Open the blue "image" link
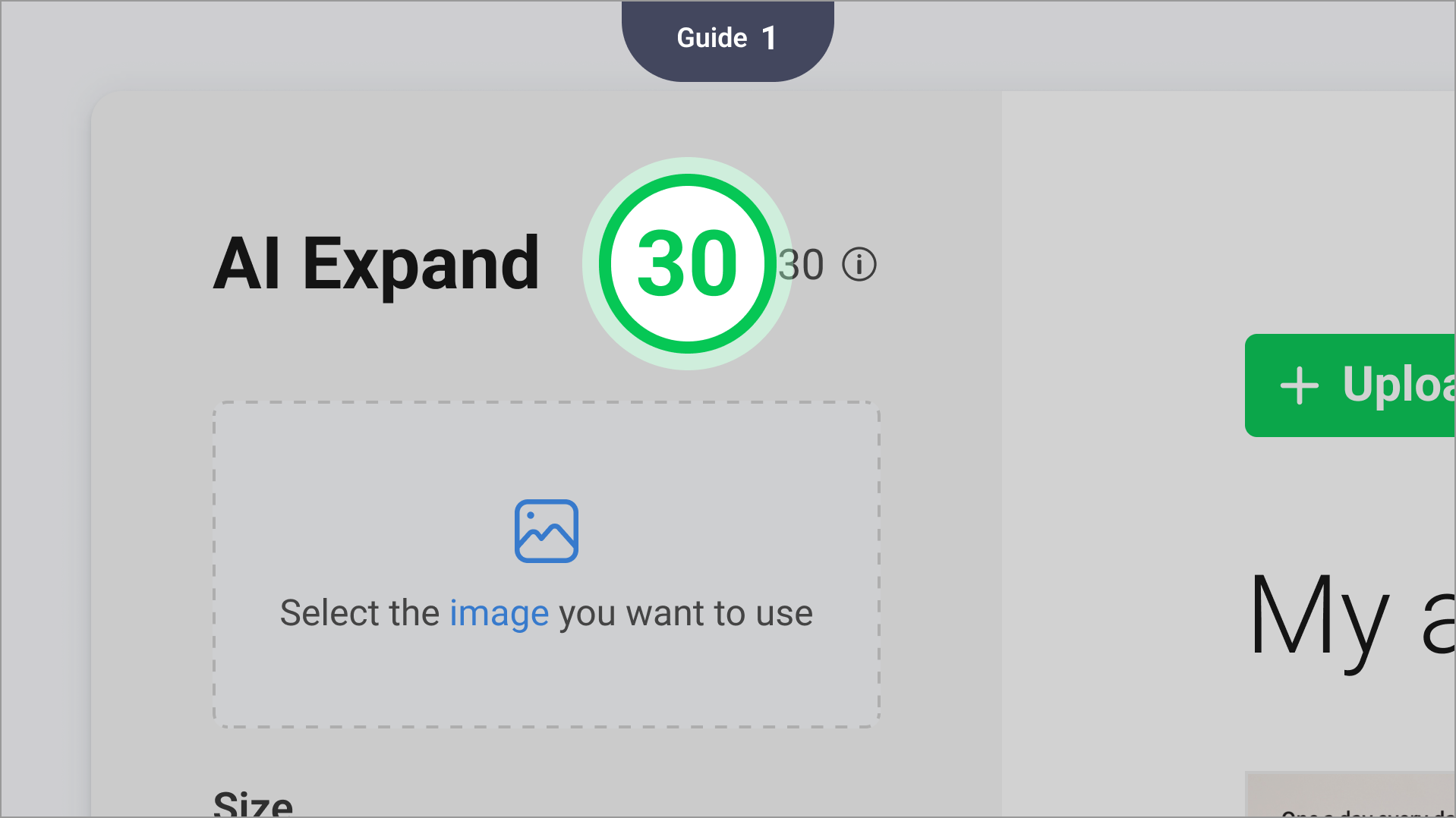1456x818 pixels. pos(499,613)
